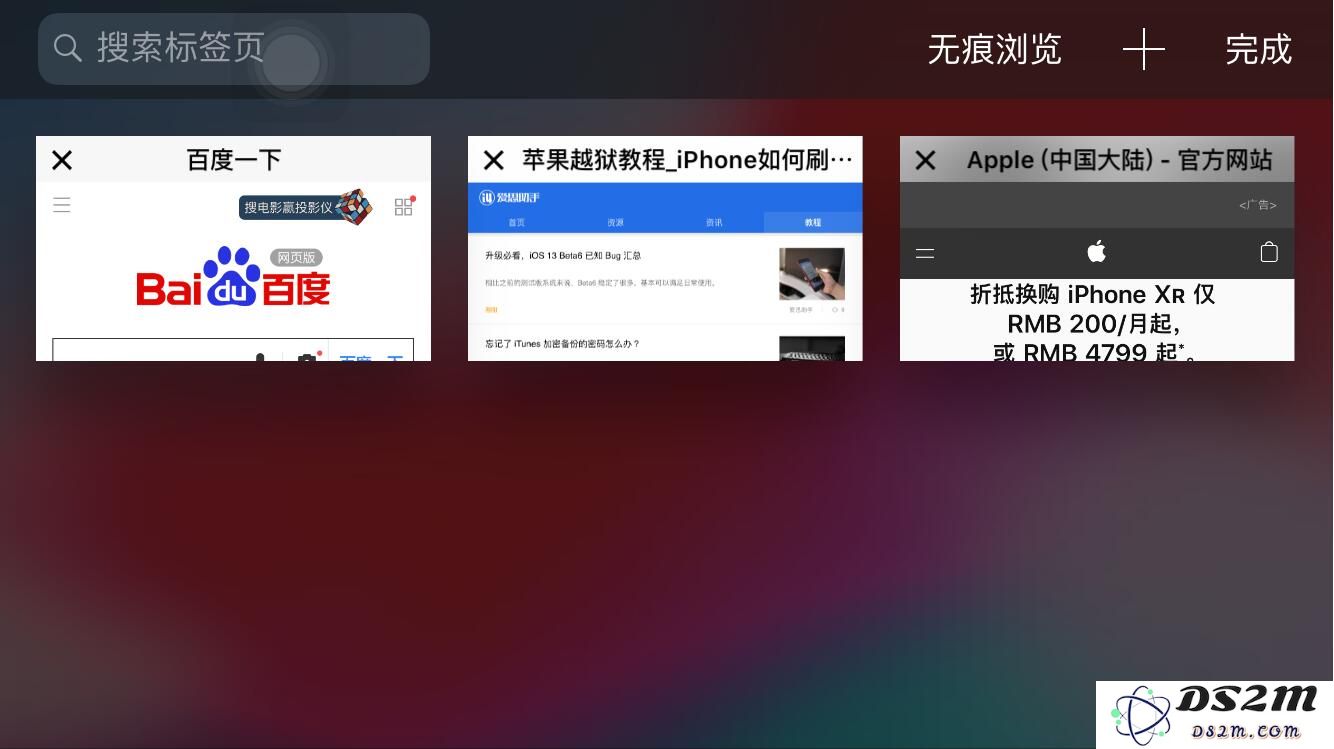Tap the Baidu hamburger menu icon

pyautogui.click(x=62, y=205)
